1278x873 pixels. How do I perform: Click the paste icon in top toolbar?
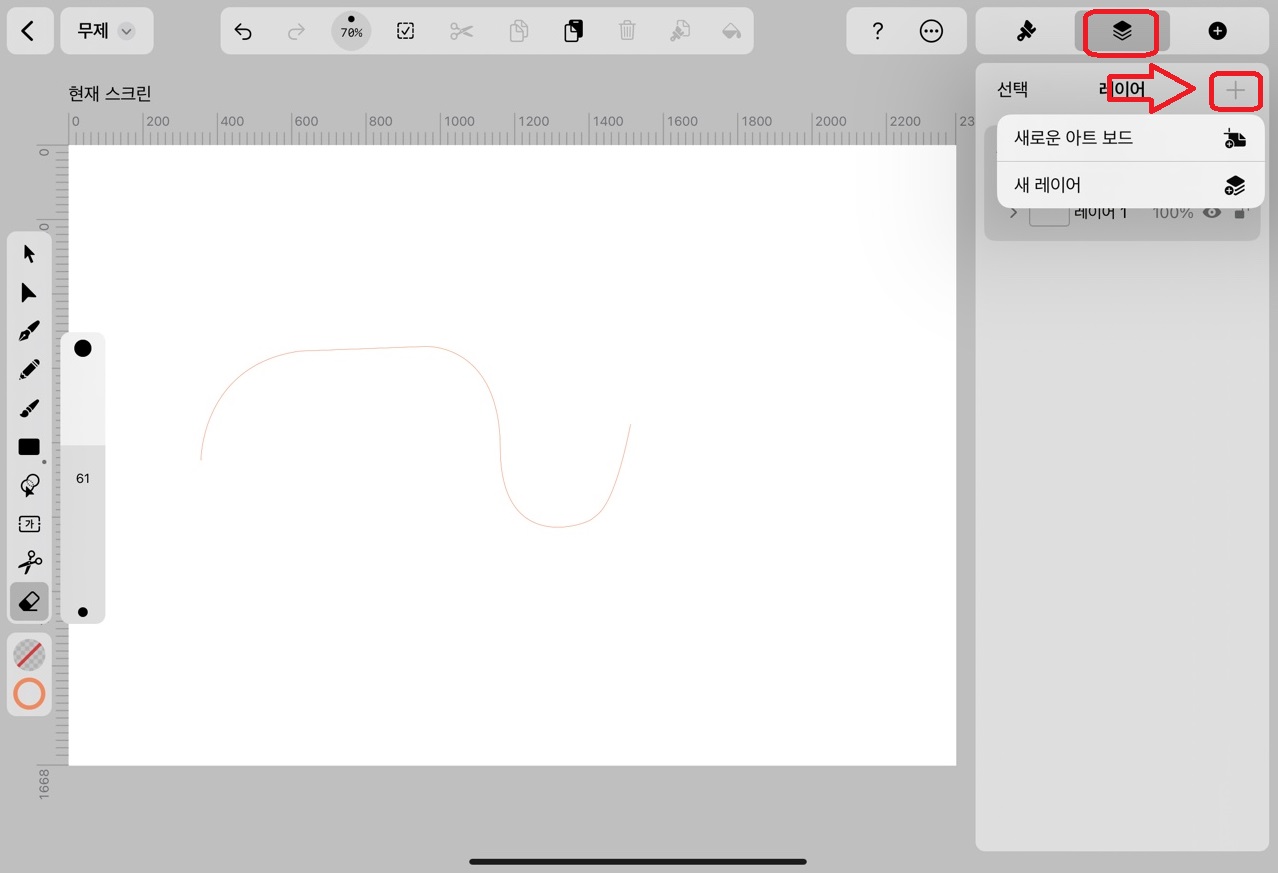point(572,32)
